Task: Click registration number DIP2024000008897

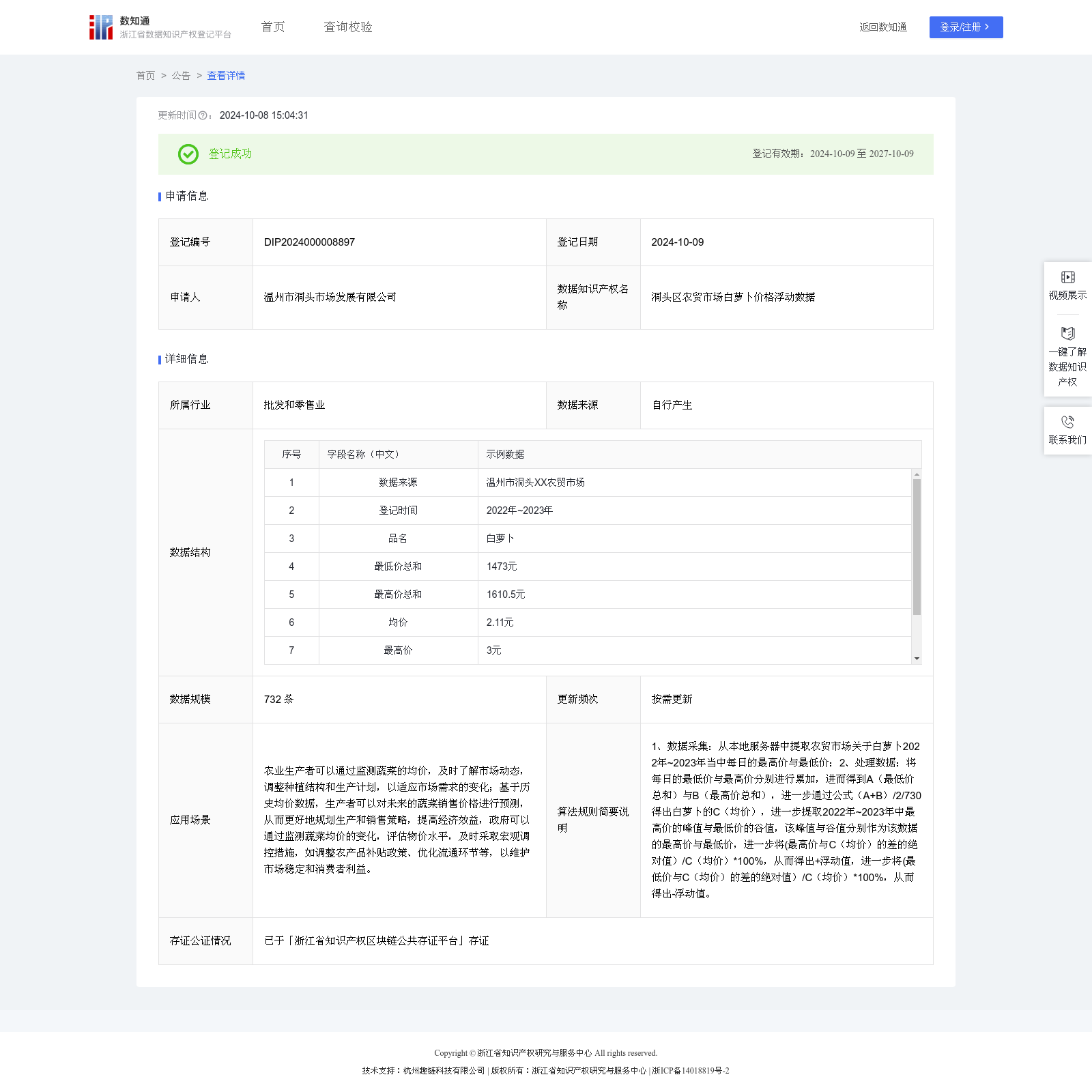Action: point(309,242)
